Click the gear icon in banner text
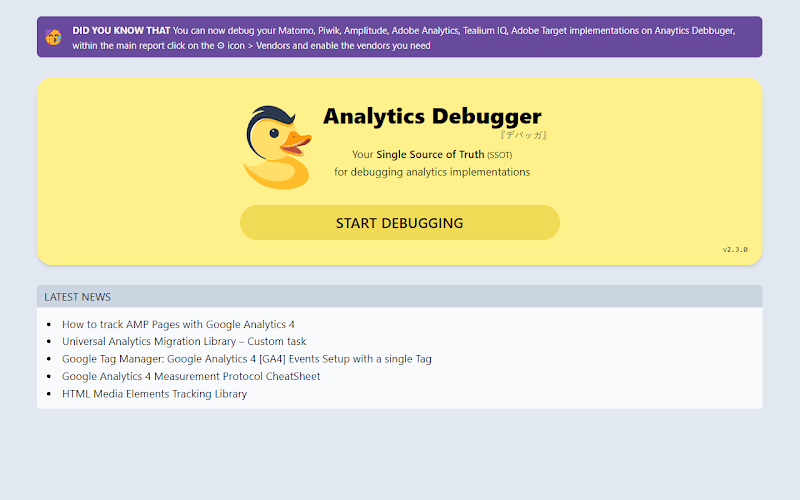This screenshot has height=500, width=800. click(x=220, y=45)
